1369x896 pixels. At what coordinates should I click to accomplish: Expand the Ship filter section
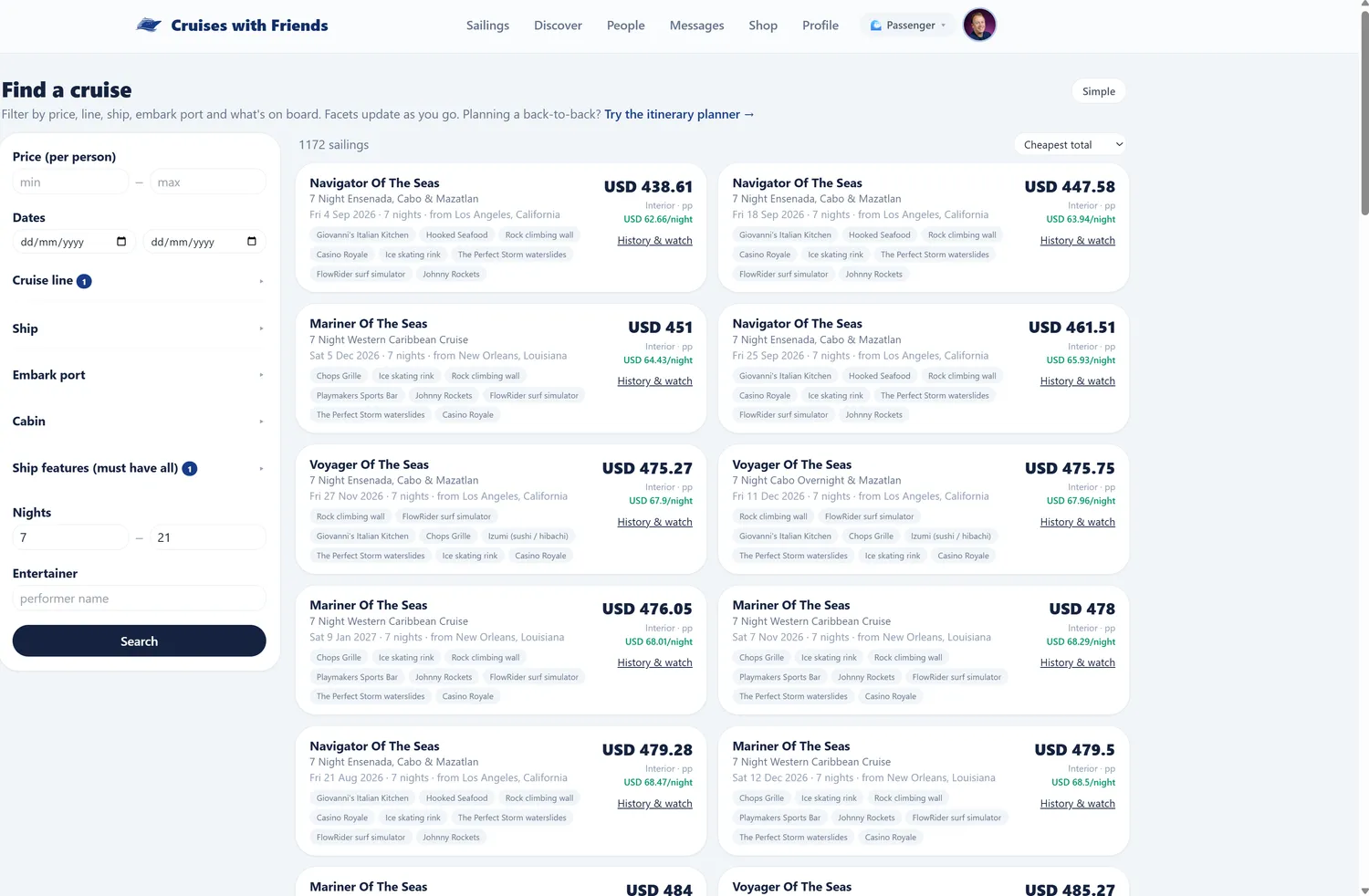[139, 328]
